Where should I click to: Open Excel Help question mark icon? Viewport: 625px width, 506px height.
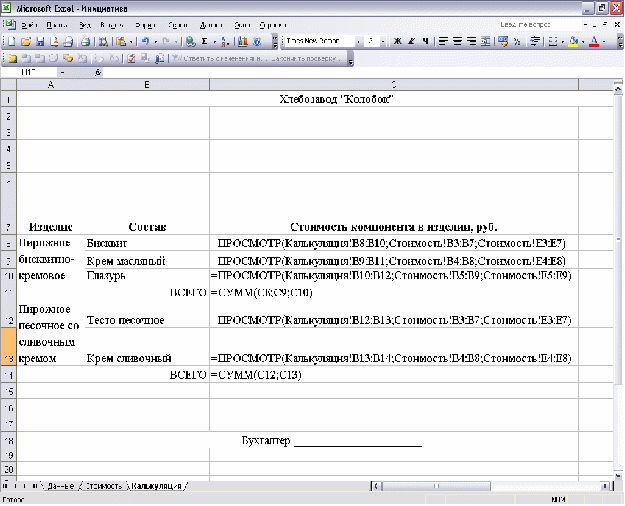[257, 41]
